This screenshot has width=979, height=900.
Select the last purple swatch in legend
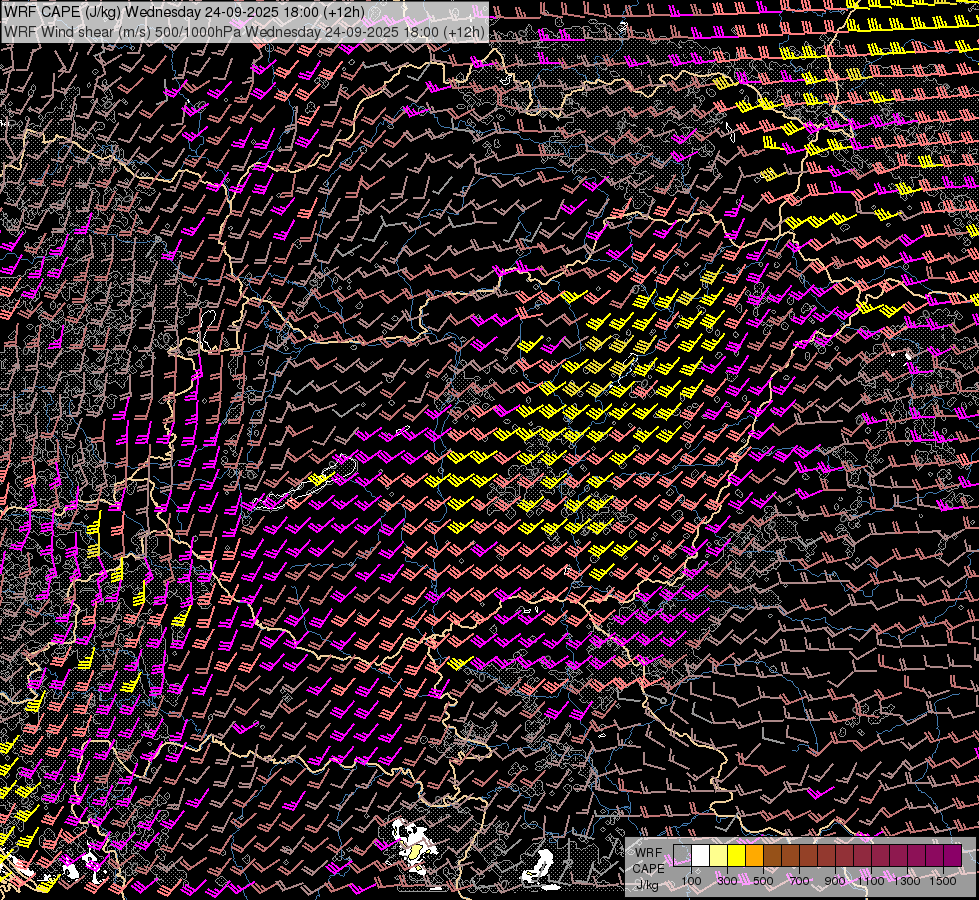pyautogui.click(x=952, y=855)
